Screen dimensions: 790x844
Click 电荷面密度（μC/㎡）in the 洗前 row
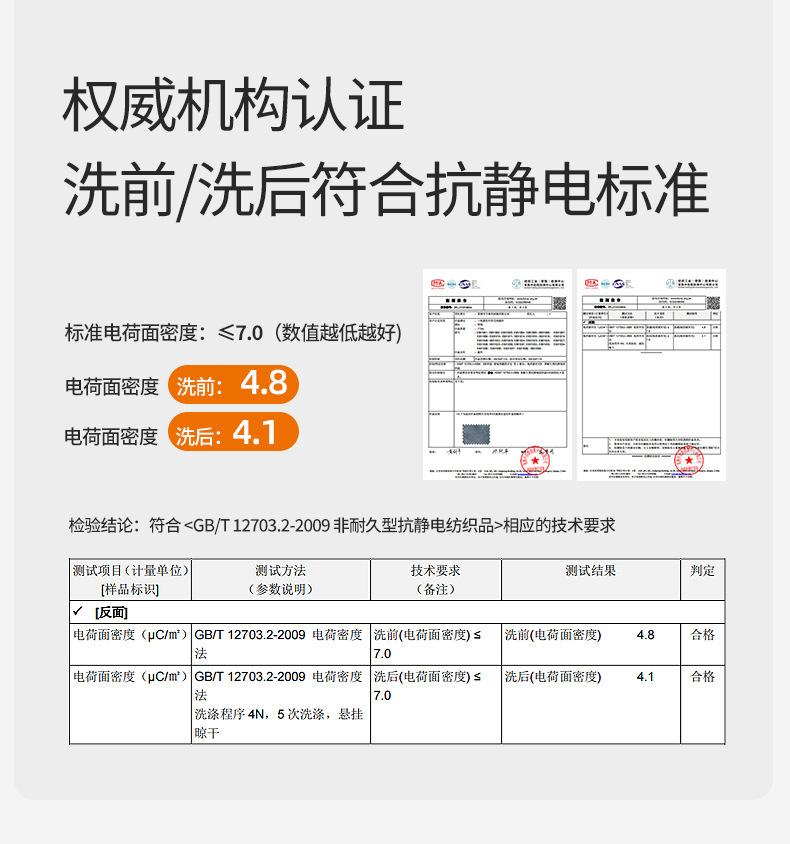point(130,635)
